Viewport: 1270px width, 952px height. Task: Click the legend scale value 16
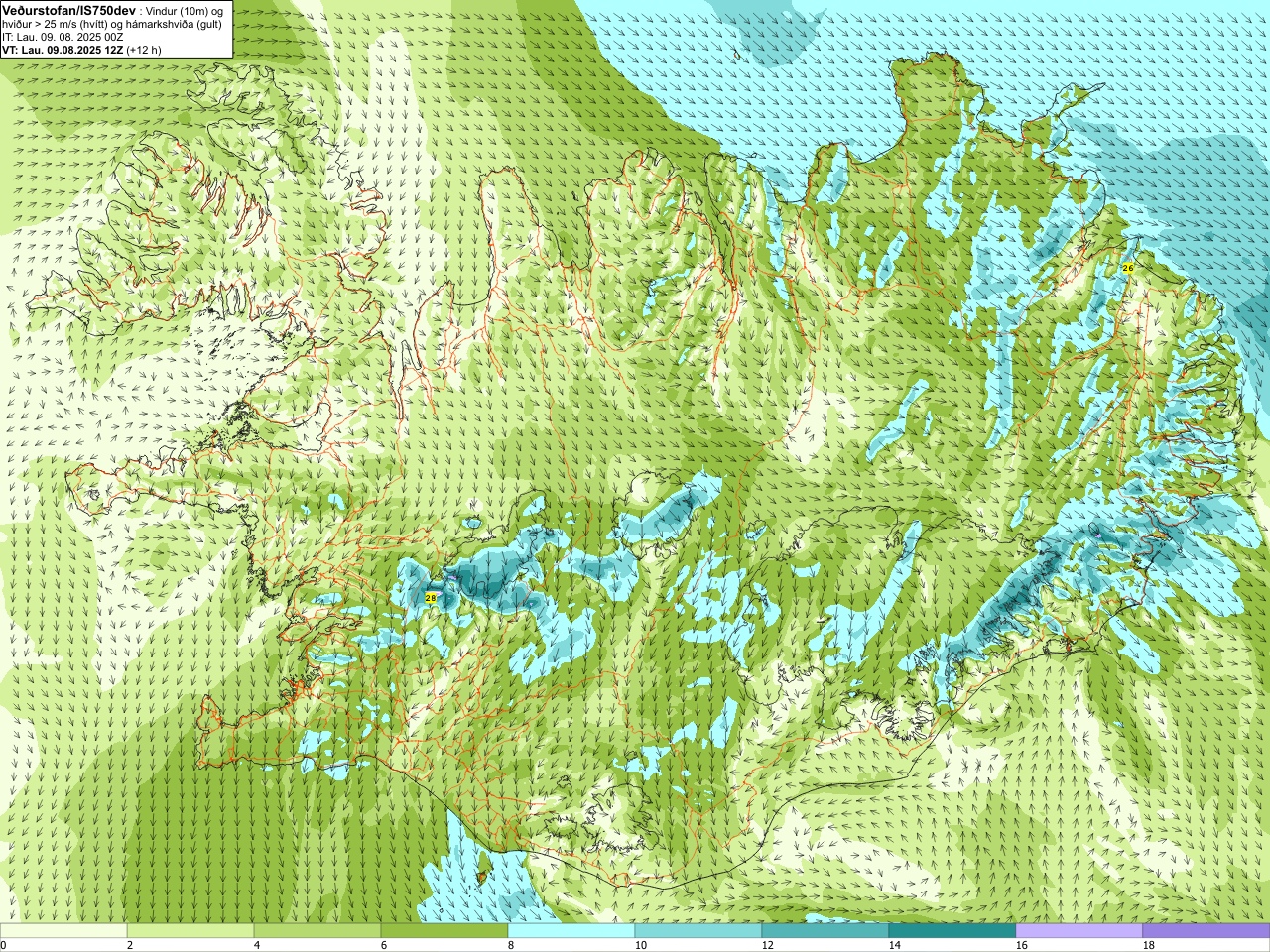1022,946
